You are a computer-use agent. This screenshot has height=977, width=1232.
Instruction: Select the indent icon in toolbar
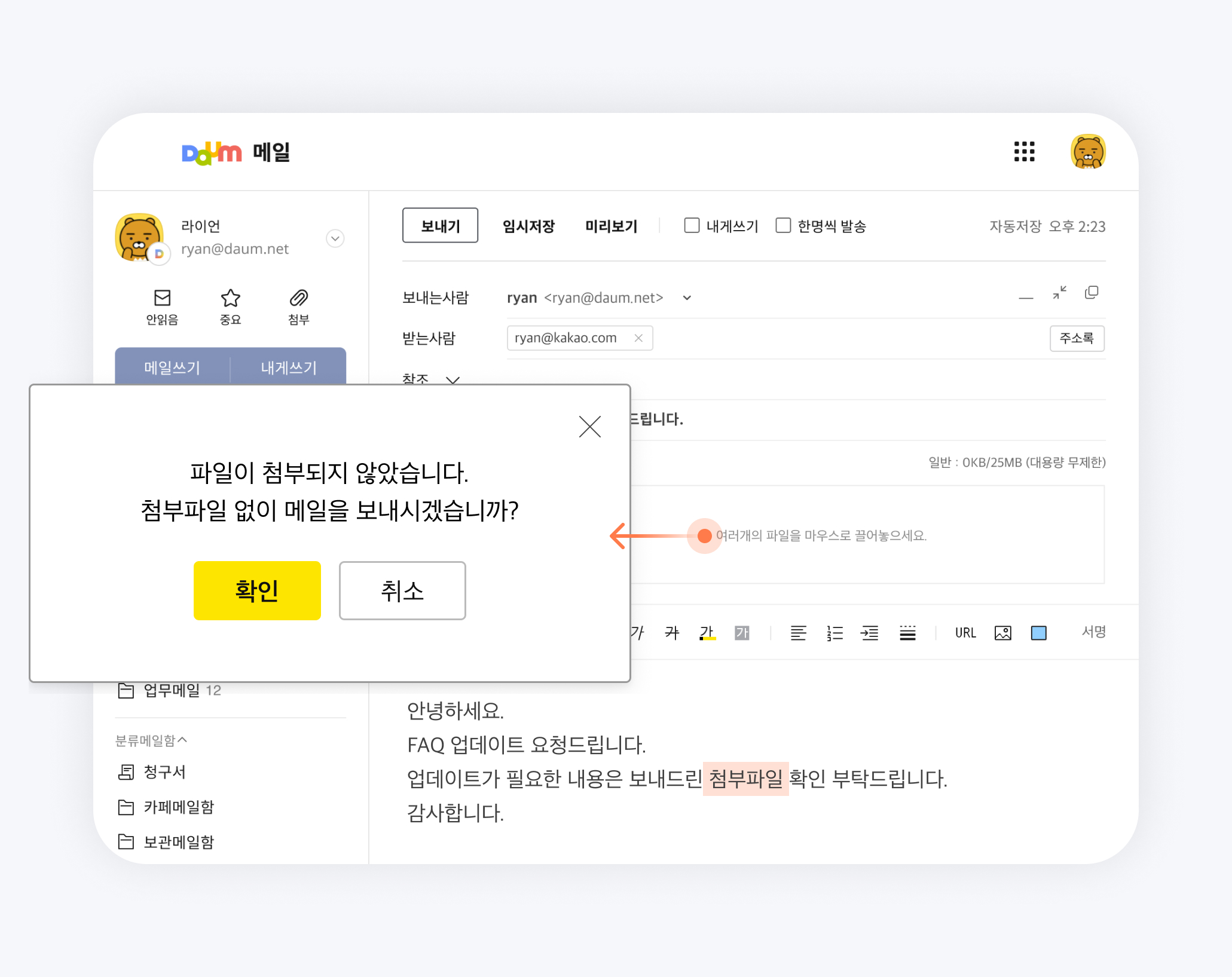(x=870, y=633)
